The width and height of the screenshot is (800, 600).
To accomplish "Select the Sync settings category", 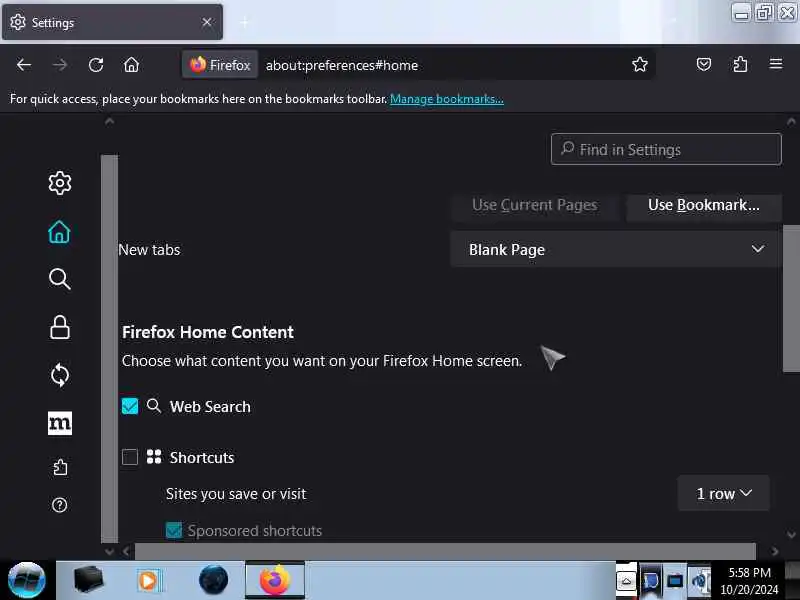I will [x=60, y=375].
